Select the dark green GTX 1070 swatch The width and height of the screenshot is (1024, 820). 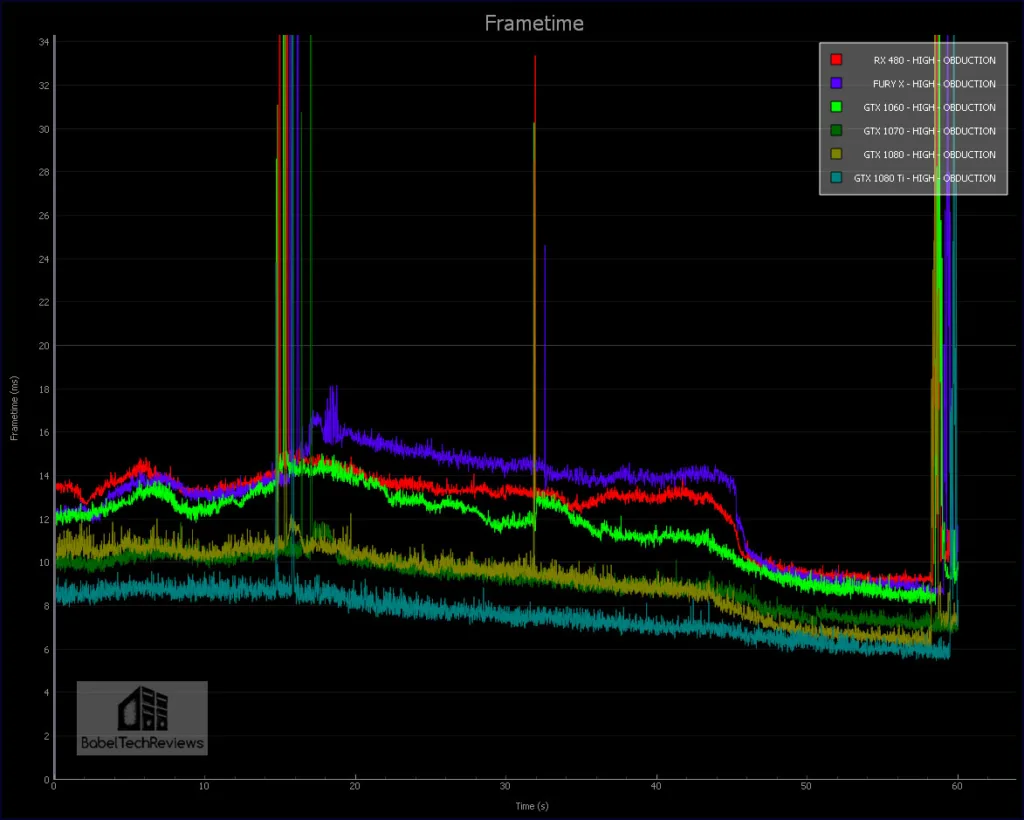pos(836,131)
